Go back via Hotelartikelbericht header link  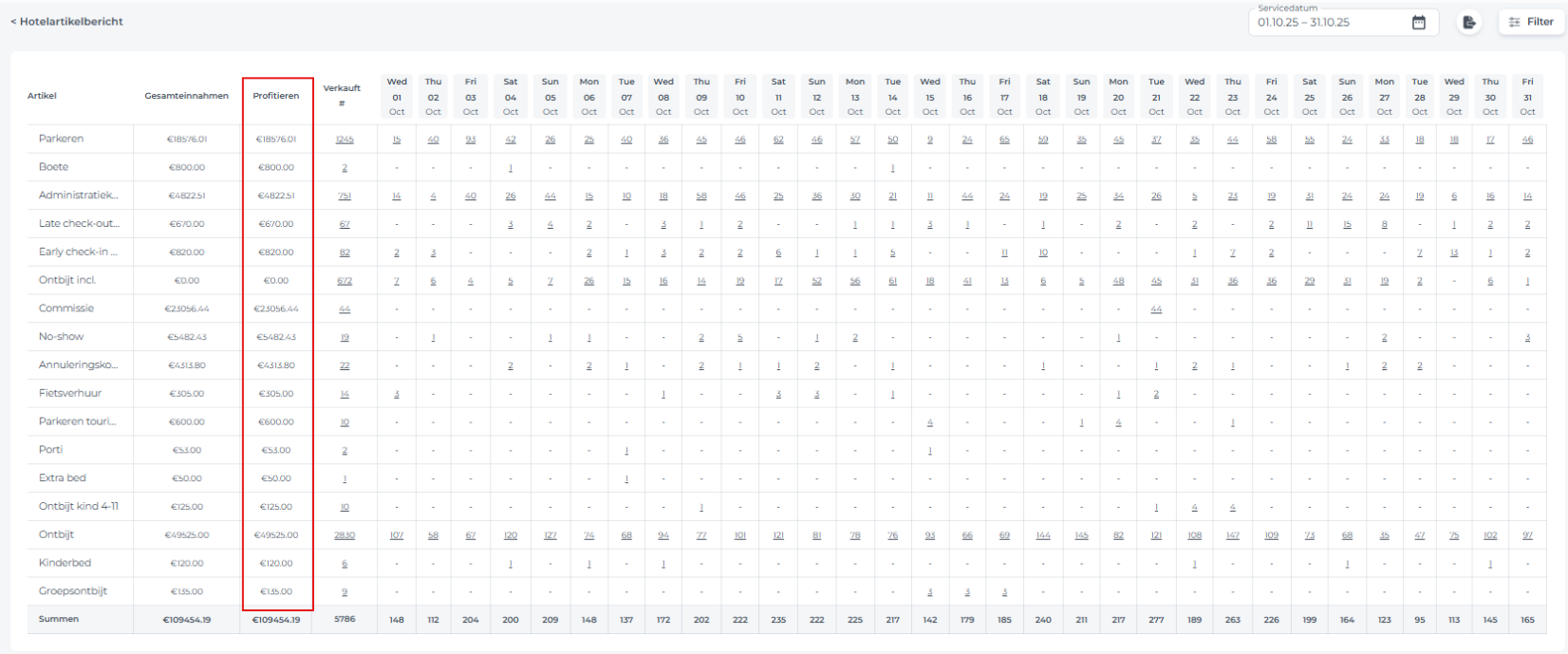click(x=66, y=21)
